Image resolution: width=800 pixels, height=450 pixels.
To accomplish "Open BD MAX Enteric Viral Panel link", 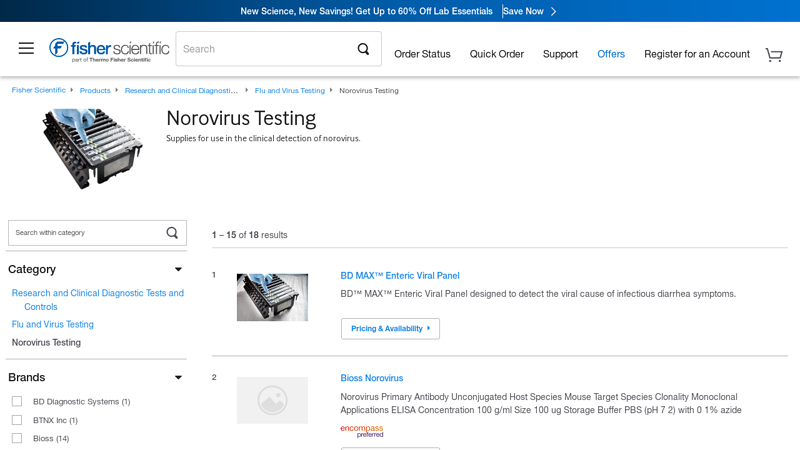I will tap(400, 276).
